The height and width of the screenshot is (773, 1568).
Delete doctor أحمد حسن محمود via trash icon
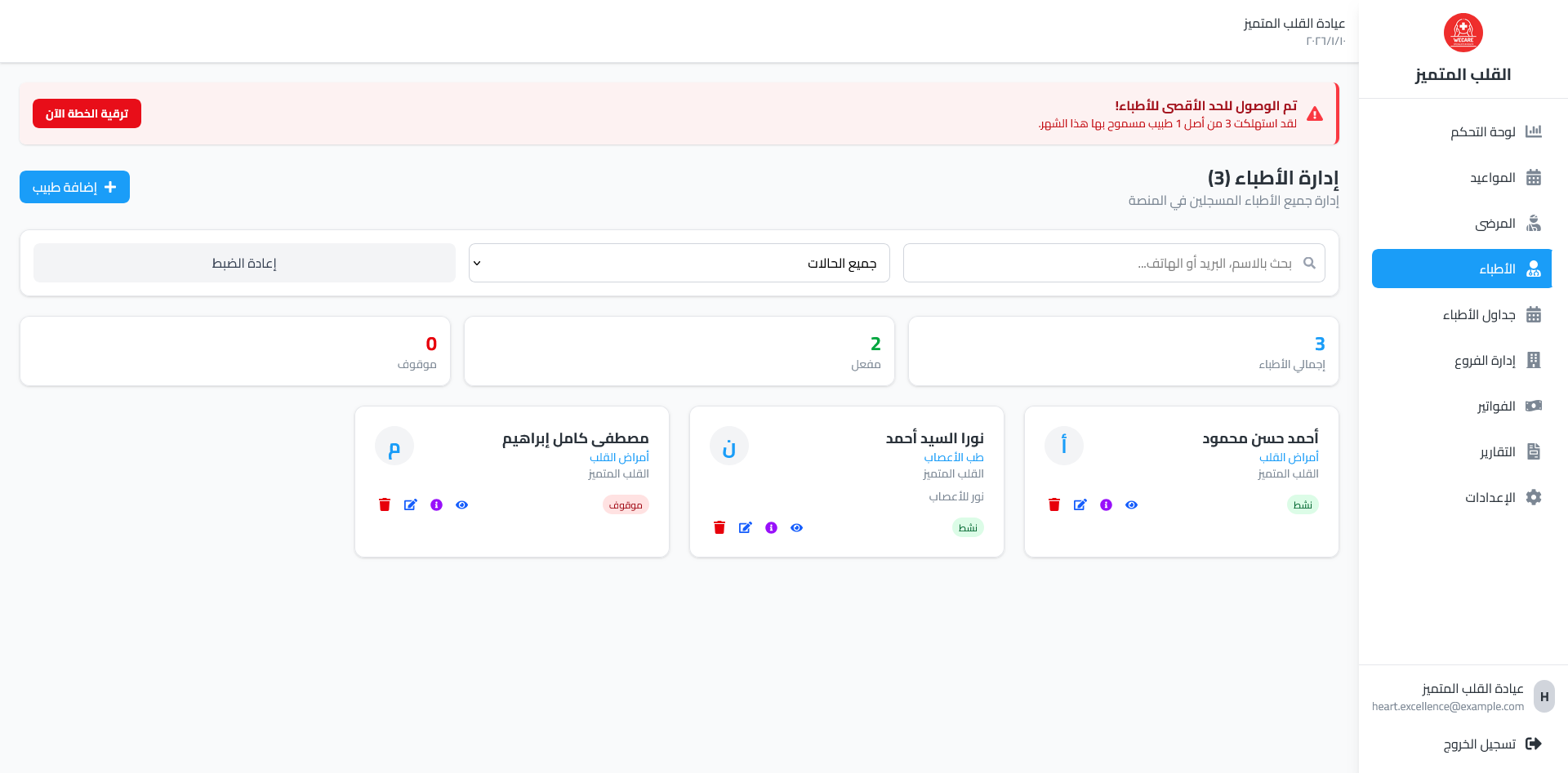pyautogui.click(x=1053, y=504)
